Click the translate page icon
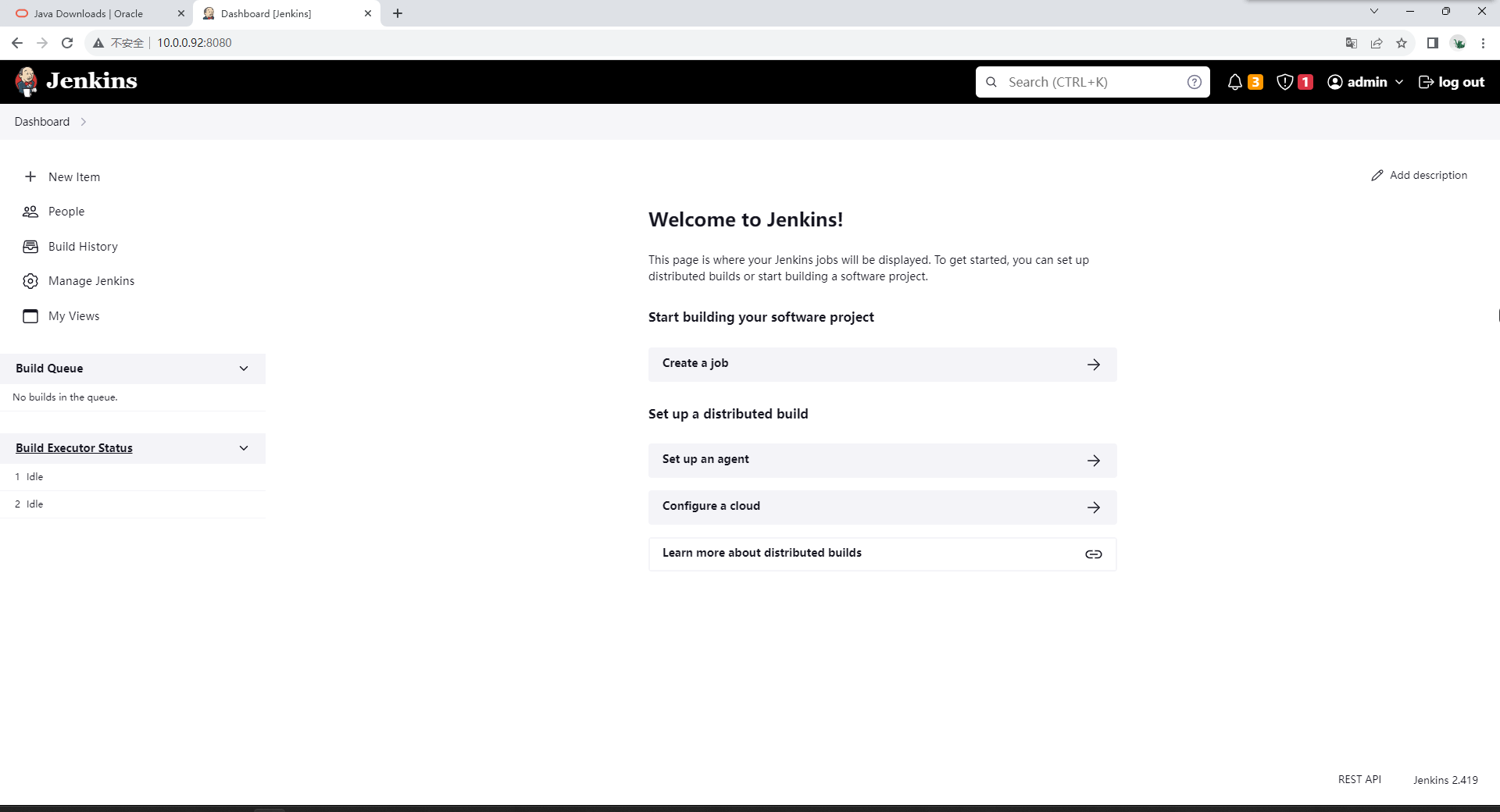This screenshot has width=1500, height=812. (x=1352, y=43)
